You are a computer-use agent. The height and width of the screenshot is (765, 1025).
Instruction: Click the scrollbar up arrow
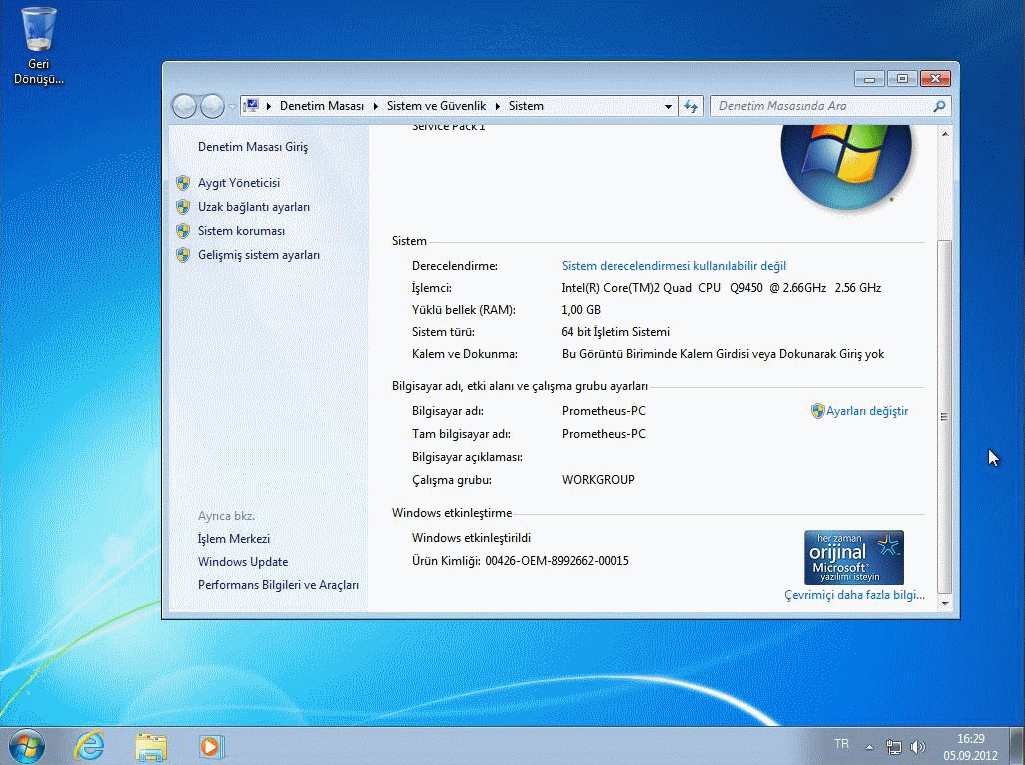point(945,134)
